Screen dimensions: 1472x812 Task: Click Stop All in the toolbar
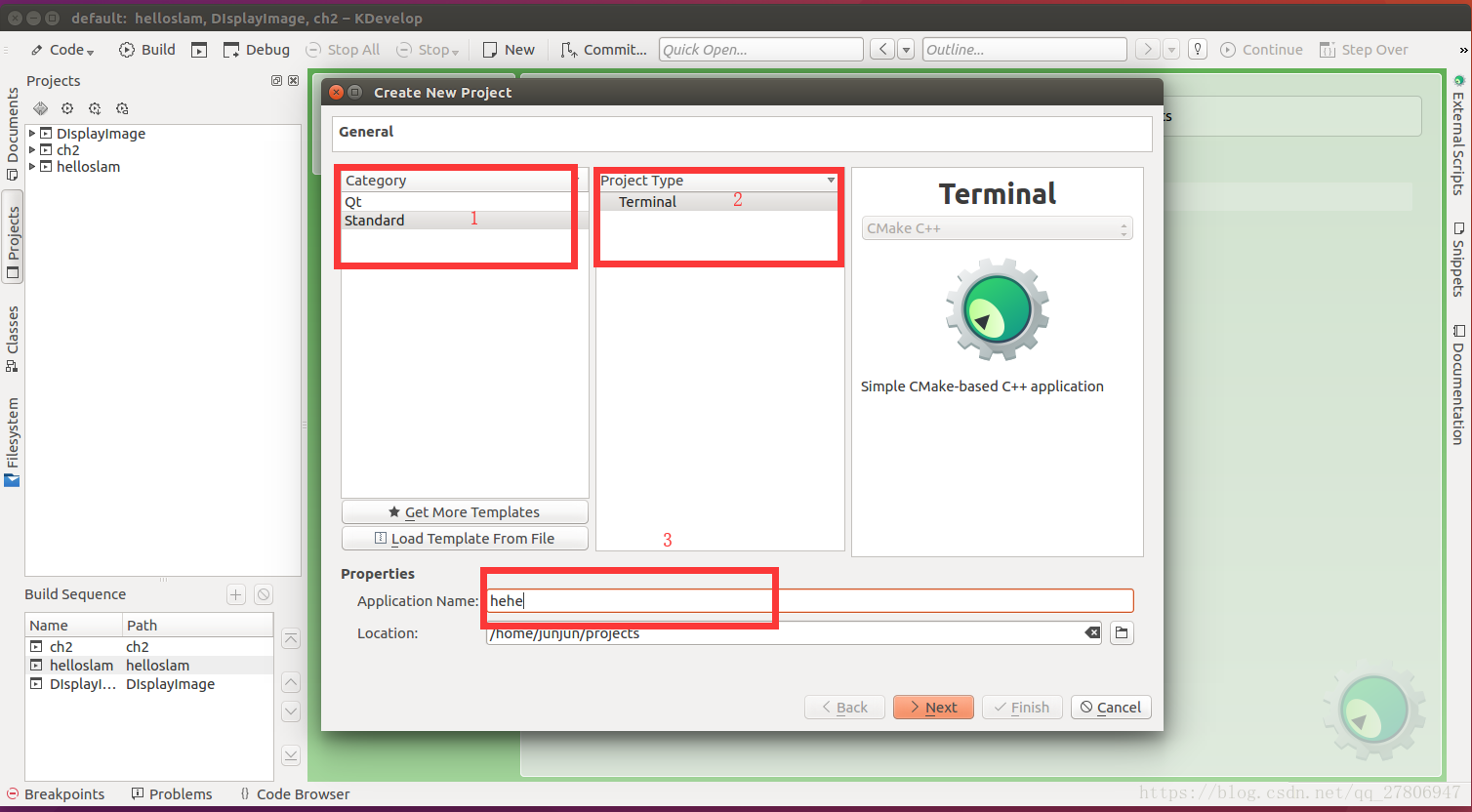(343, 50)
